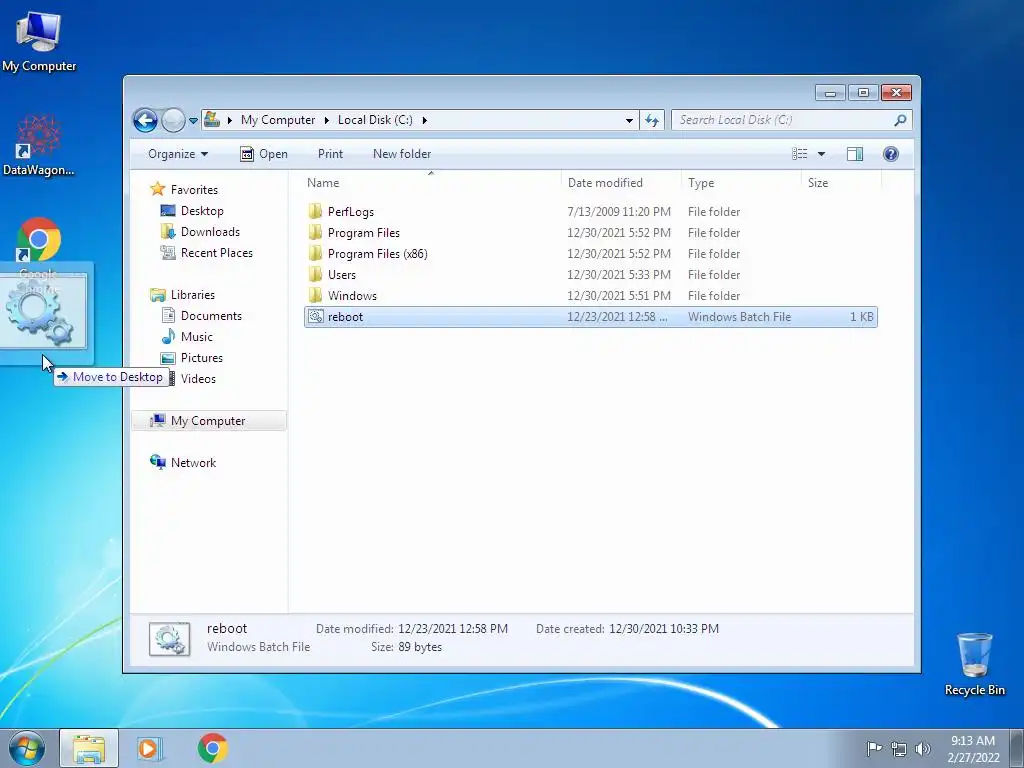Click the Google Chrome desktop shortcut
The width and height of the screenshot is (1024, 768).
[x=39, y=240]
